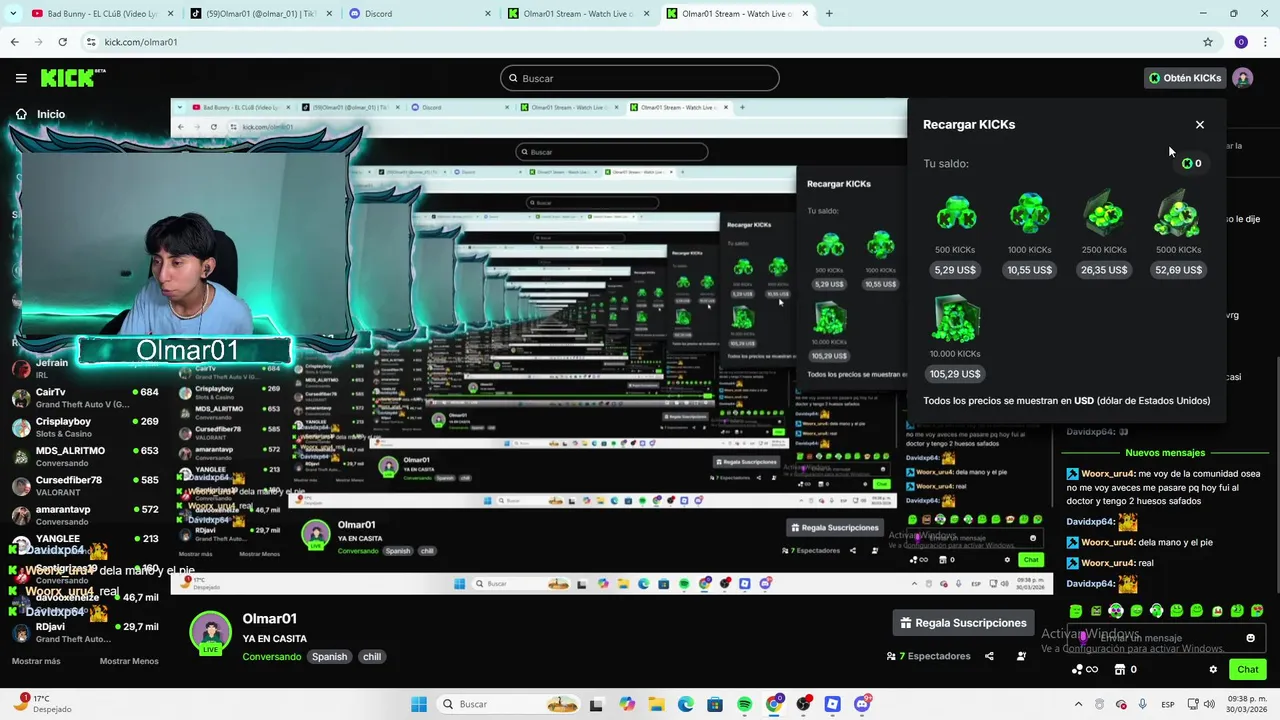Select the 10.000 KICKs gem pack
Viewport: 1280px width, 720px height.
[x=955, y=319]
